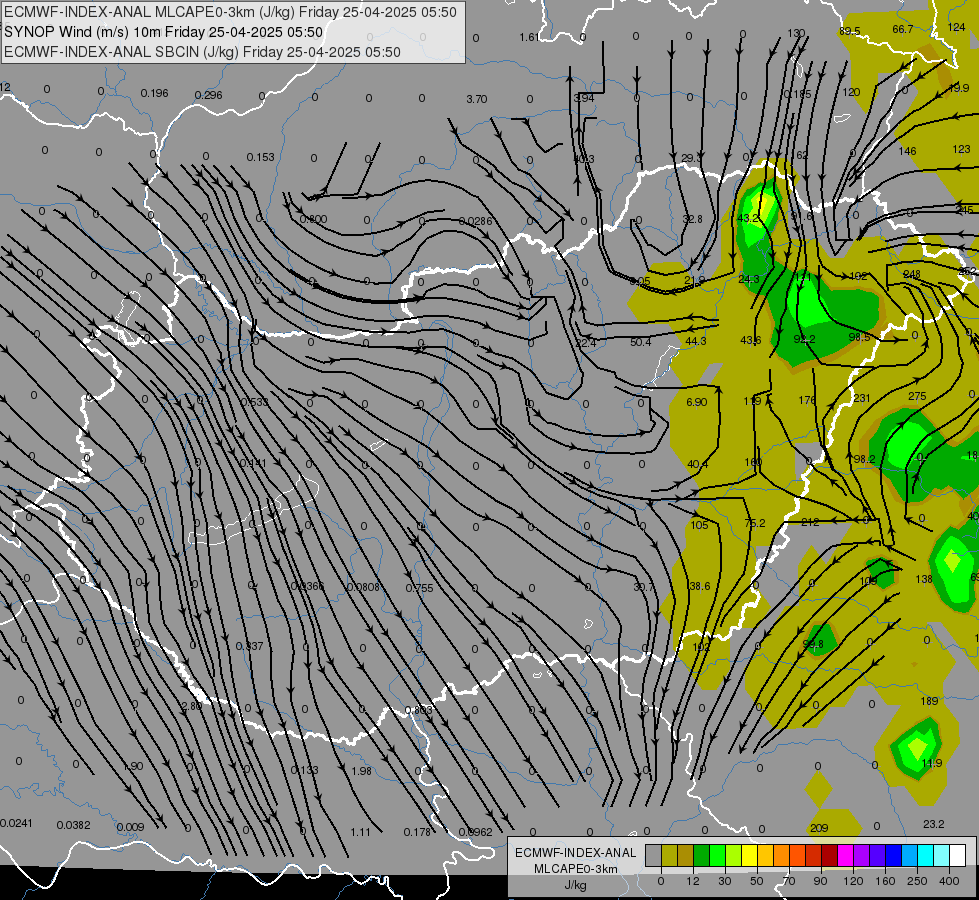Click the map value 3.70
Image resolution: width=979 pixels, height=900 pixels.
coord(476,99)
